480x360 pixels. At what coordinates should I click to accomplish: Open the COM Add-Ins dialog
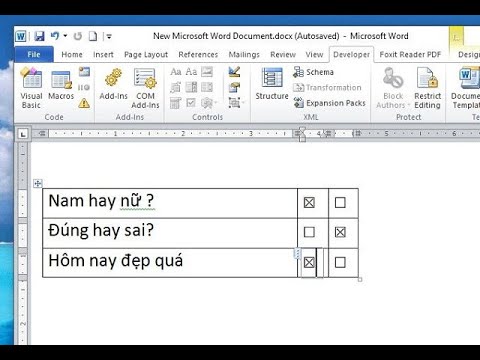tap(145, 88)
